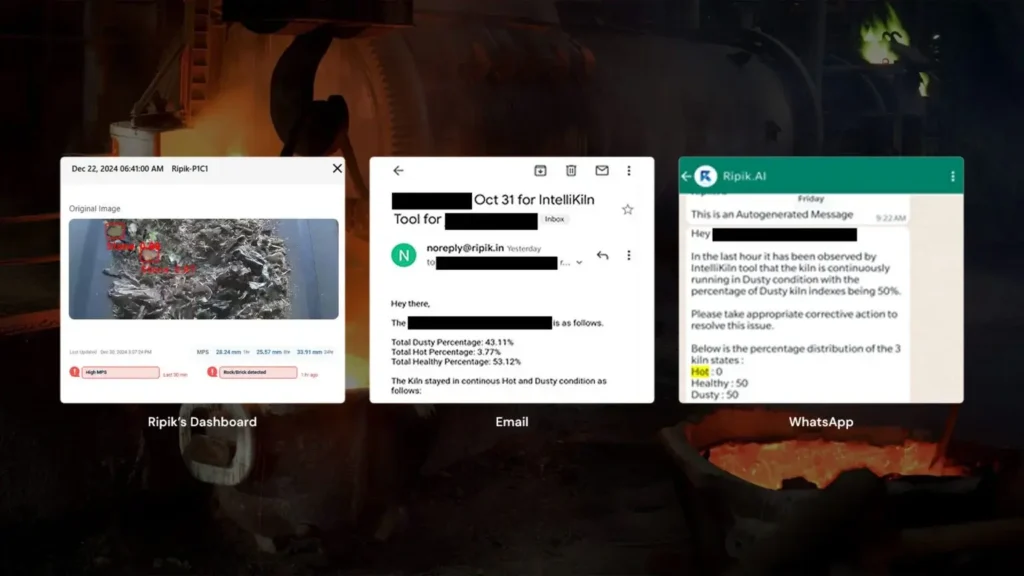Viewport: 1024px width, 576px height.
Task: Open the Ripik.AI profile picture
Action: pyautogui.click(x=706, y=176)
